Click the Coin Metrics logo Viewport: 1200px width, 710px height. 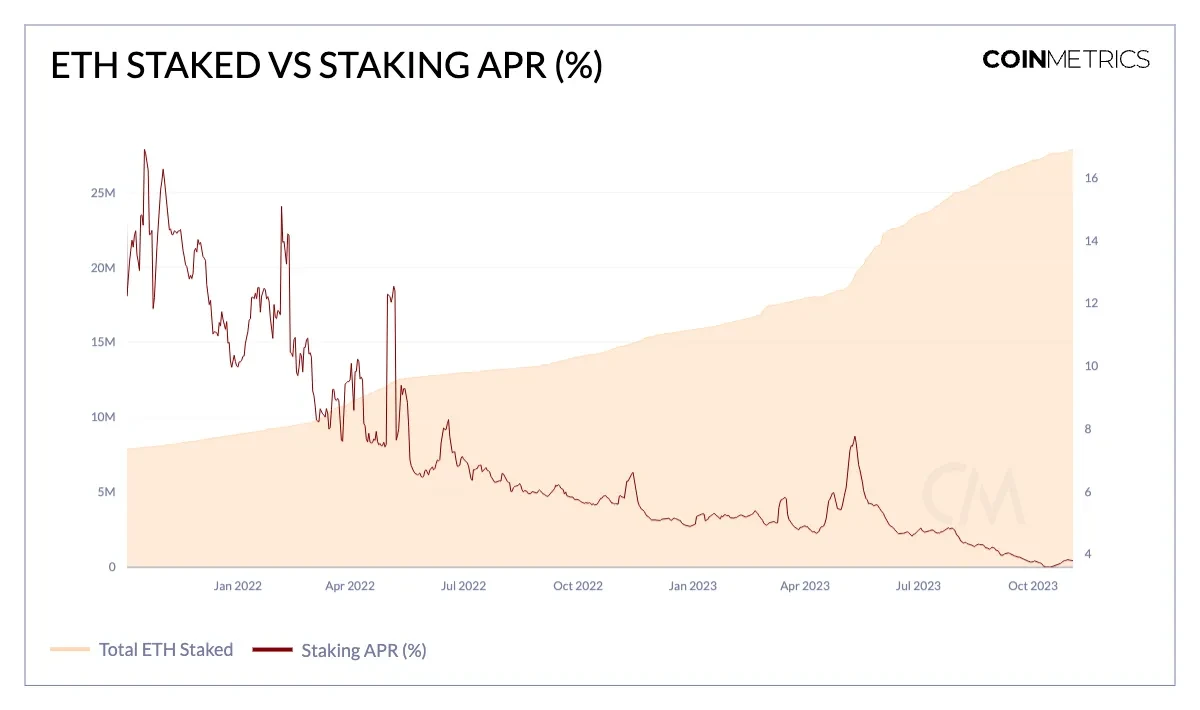(1065, 59)
